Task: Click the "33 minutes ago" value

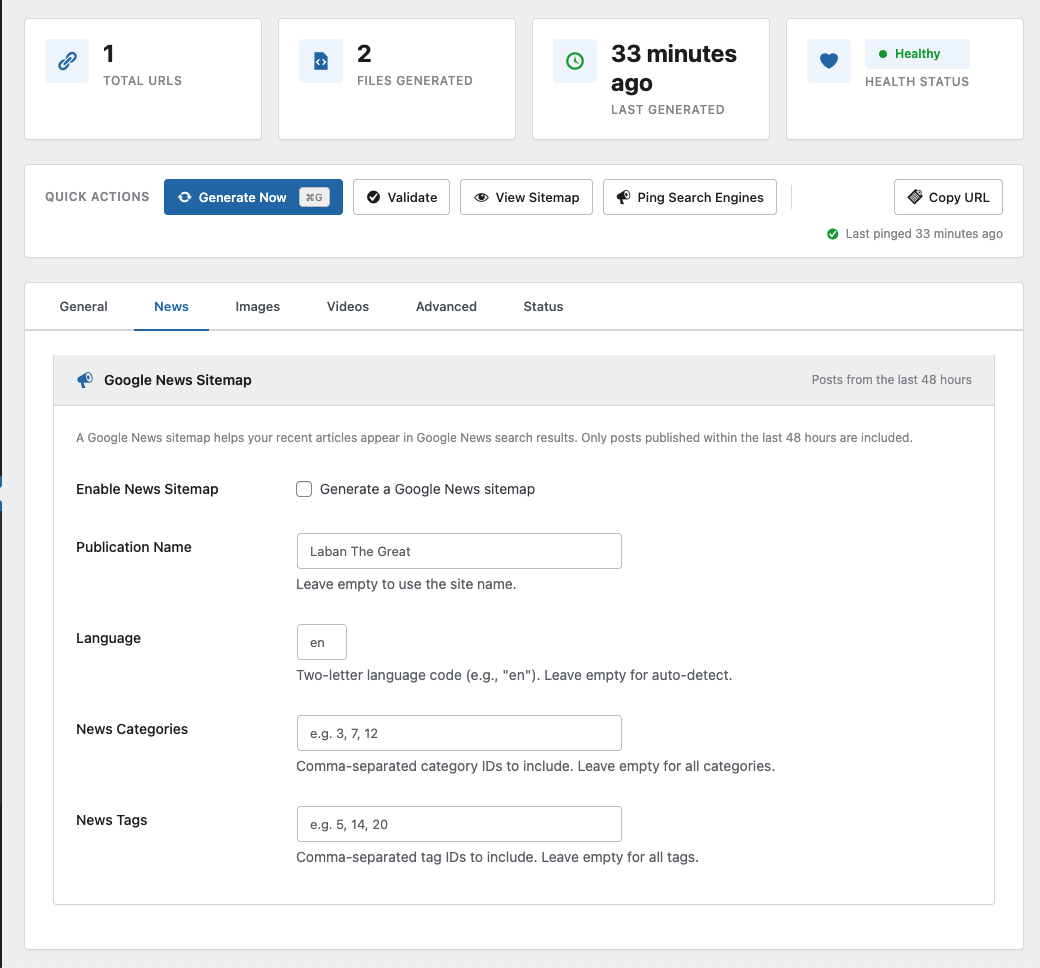Action: click(674, 68)
